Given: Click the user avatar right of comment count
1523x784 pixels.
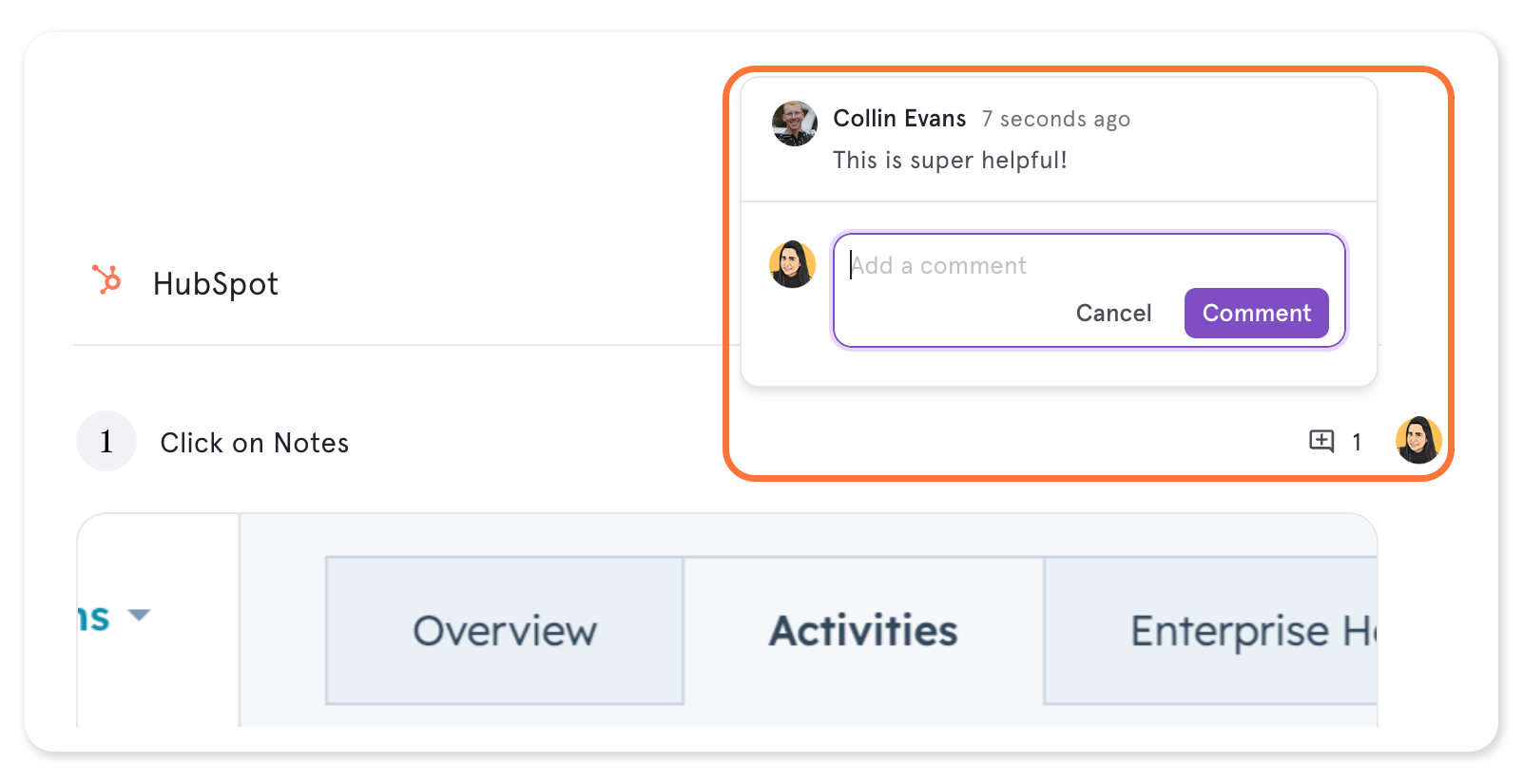Looking at the screenshot, I should tap(1418, 440).
